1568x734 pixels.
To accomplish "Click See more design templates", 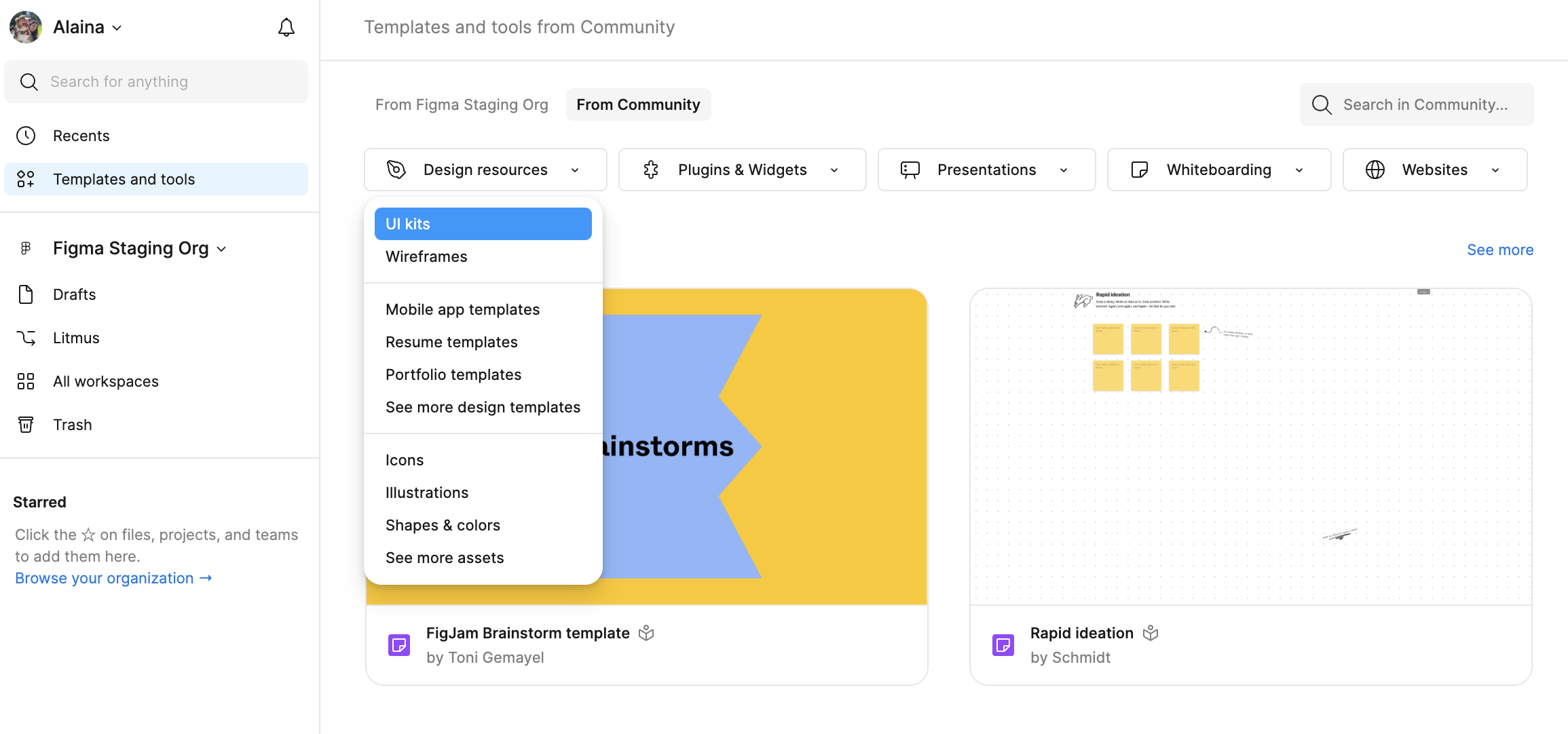I will tap(483, 407).
